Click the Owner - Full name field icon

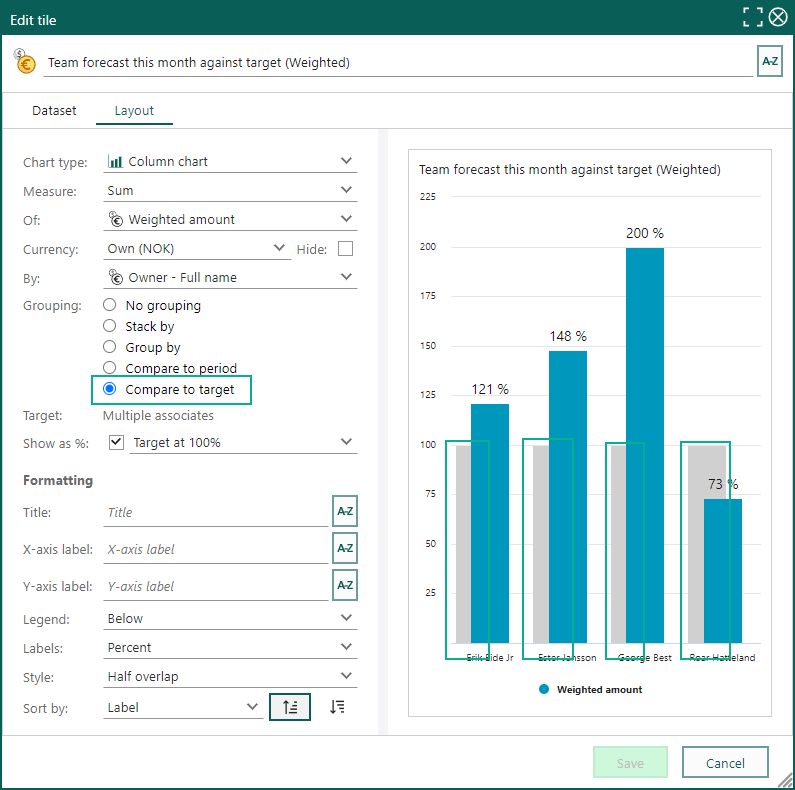coord(116,277)
